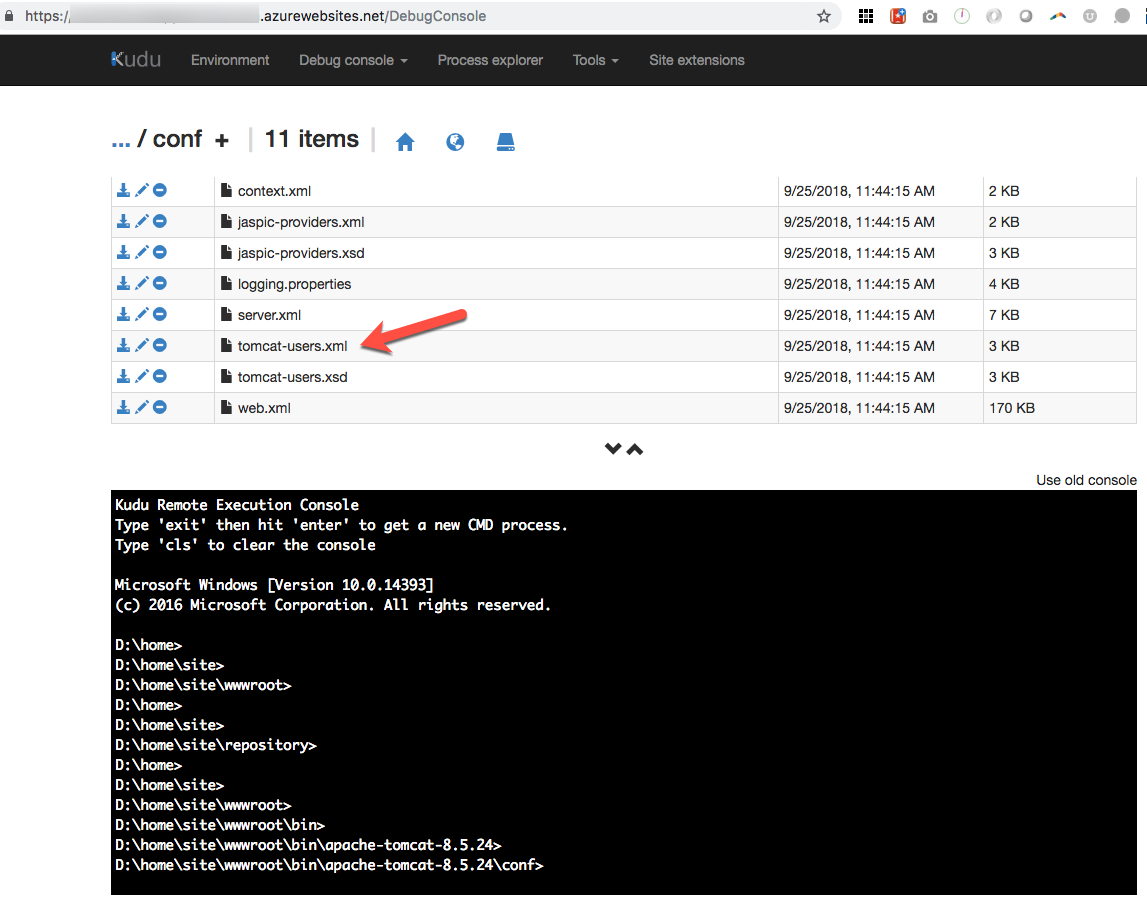Click 170 KB size of web.xml
The height and width of the screenshot is (905, 1147).
click(x=1012, y=408)
